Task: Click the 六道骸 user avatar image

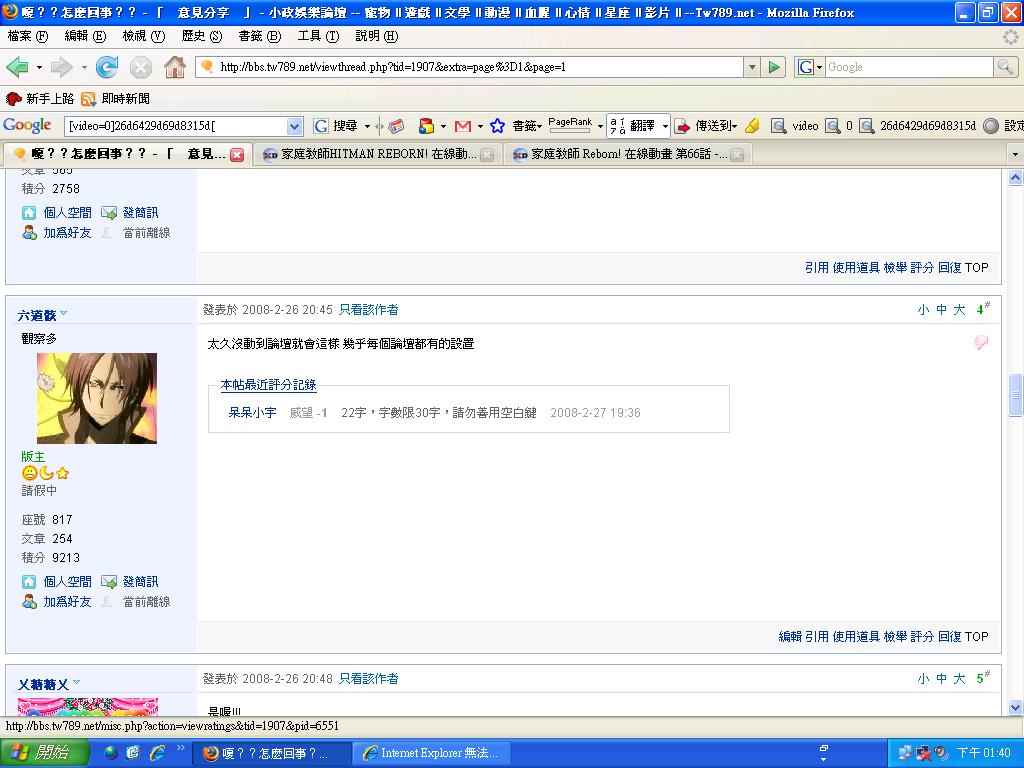Action: 97,398
